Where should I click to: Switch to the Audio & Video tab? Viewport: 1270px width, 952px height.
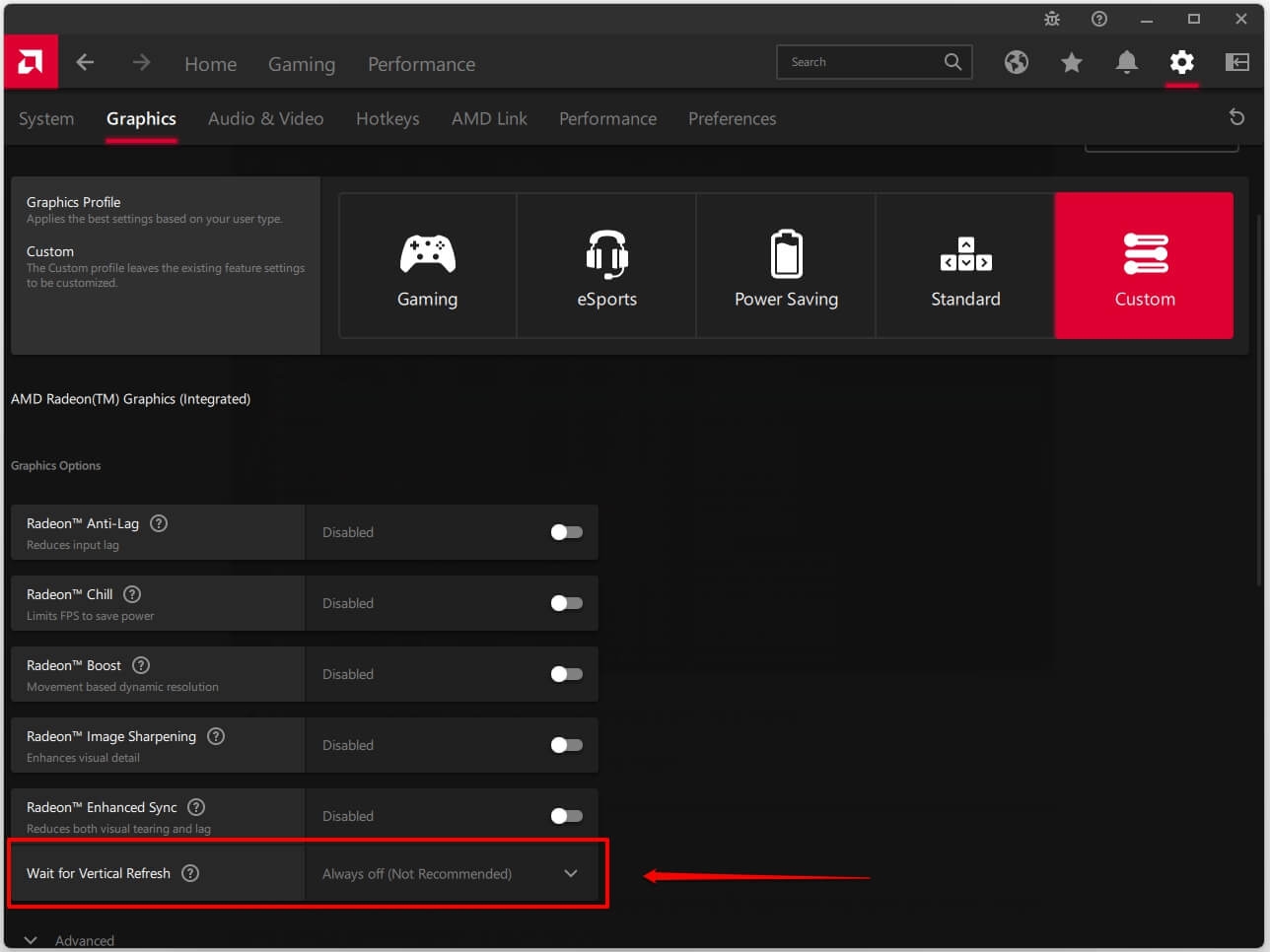265,118
